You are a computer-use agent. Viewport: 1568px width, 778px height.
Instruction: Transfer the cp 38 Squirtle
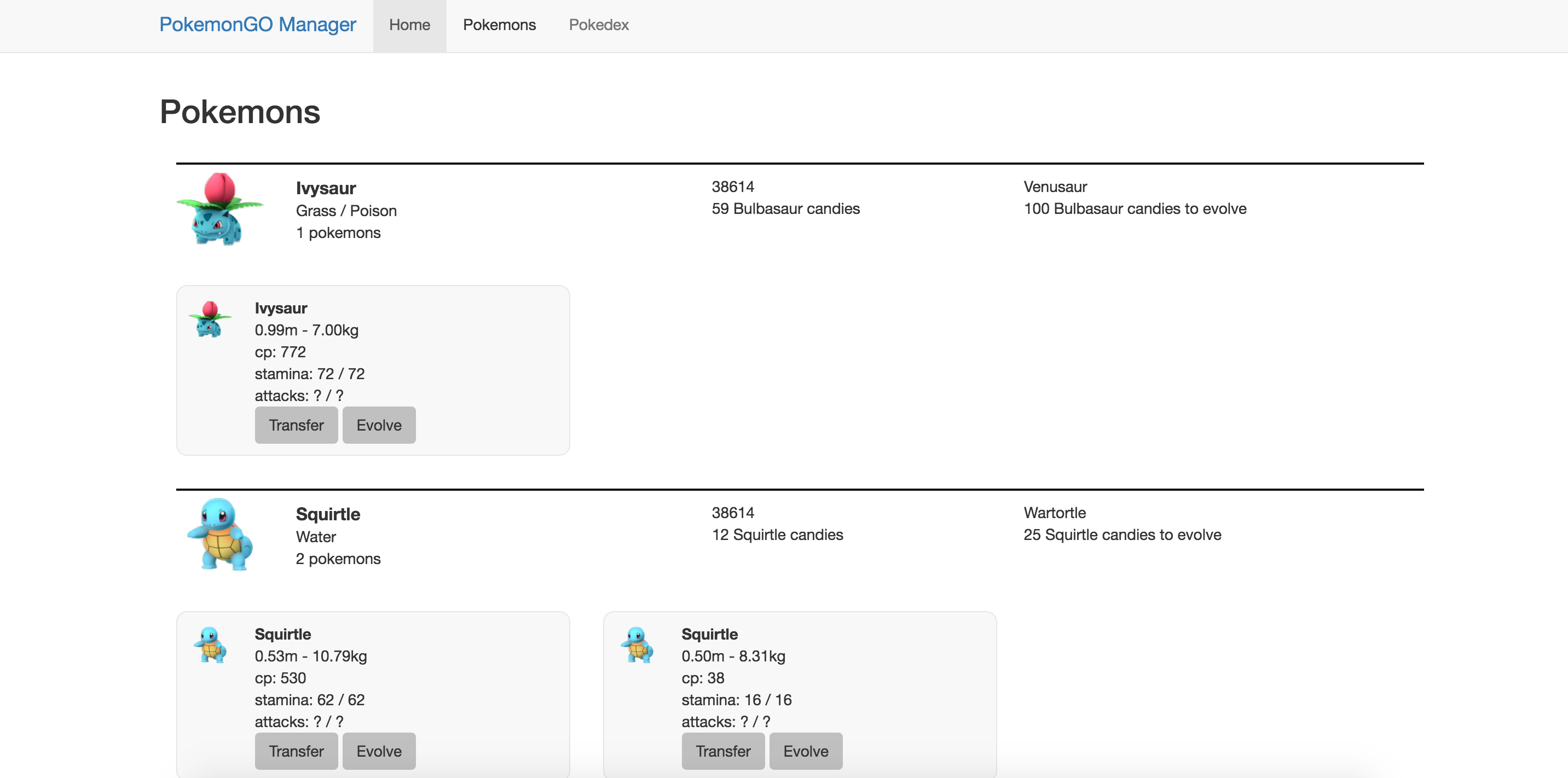click(x=722, y=751)
